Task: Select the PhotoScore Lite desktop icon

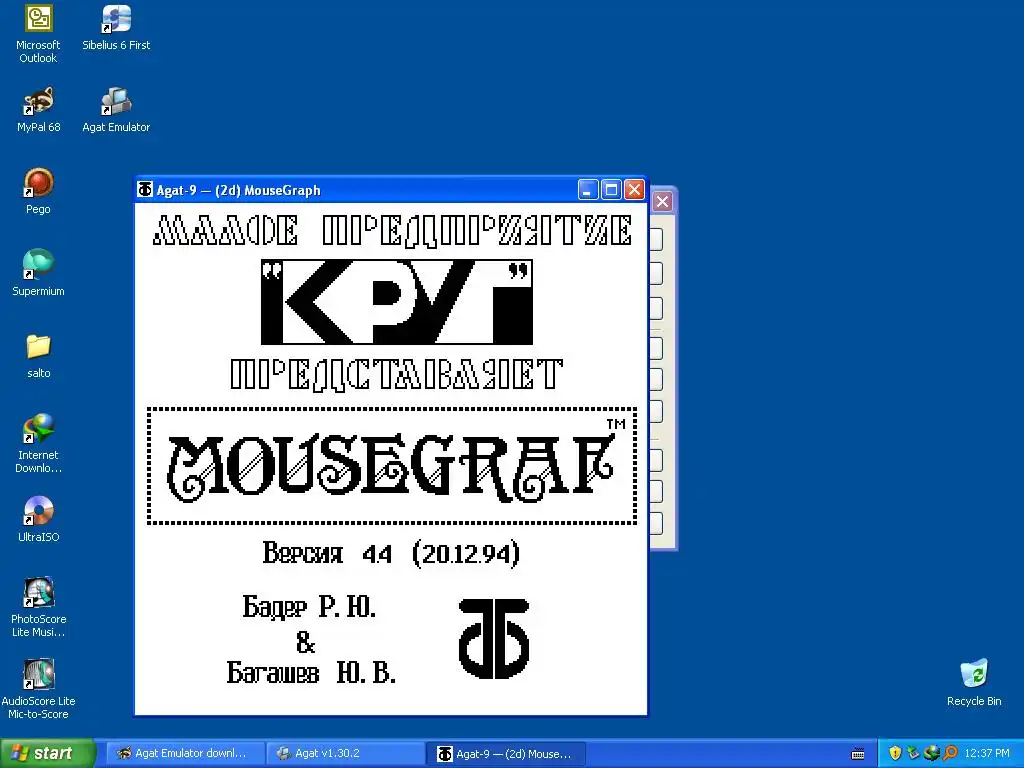Action: click(39, 607)
